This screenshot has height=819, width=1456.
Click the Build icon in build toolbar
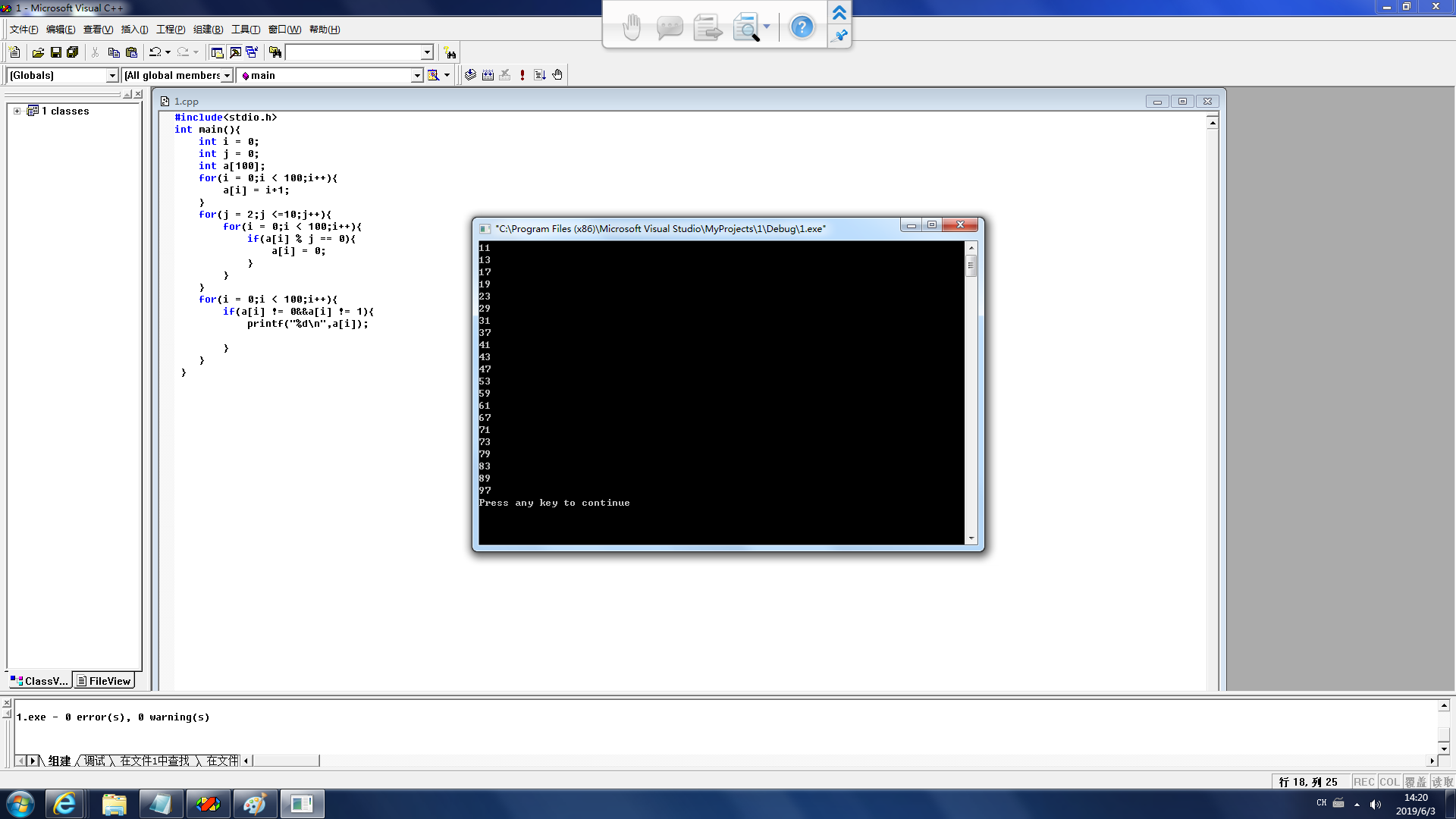tap(488, 75)
